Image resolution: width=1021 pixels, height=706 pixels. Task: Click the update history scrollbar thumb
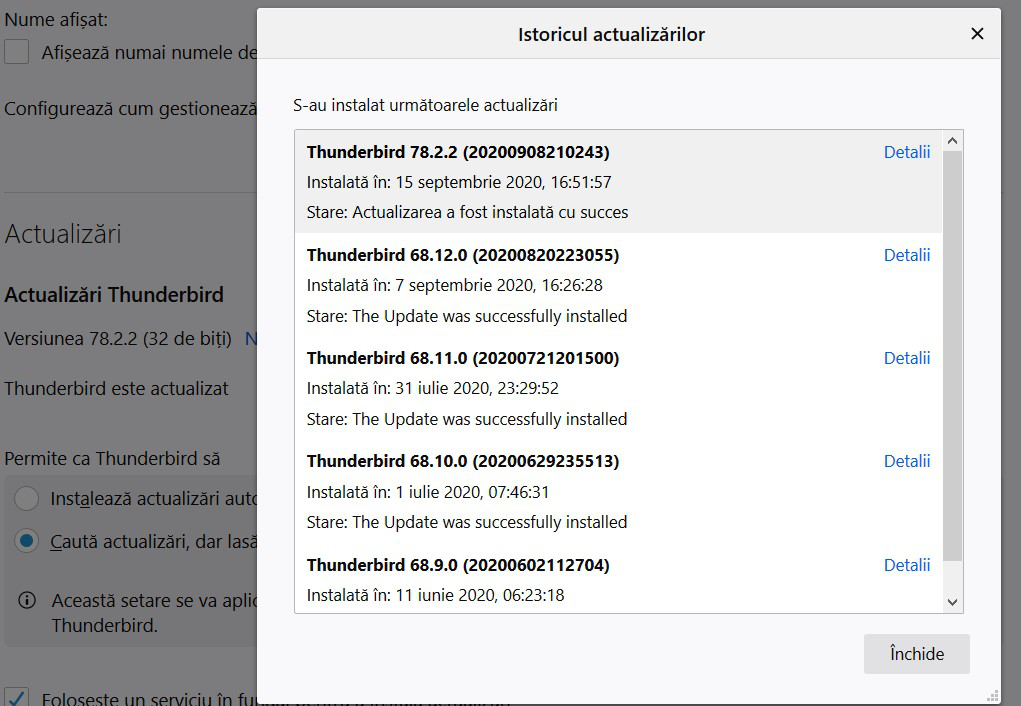pos(952,355)
